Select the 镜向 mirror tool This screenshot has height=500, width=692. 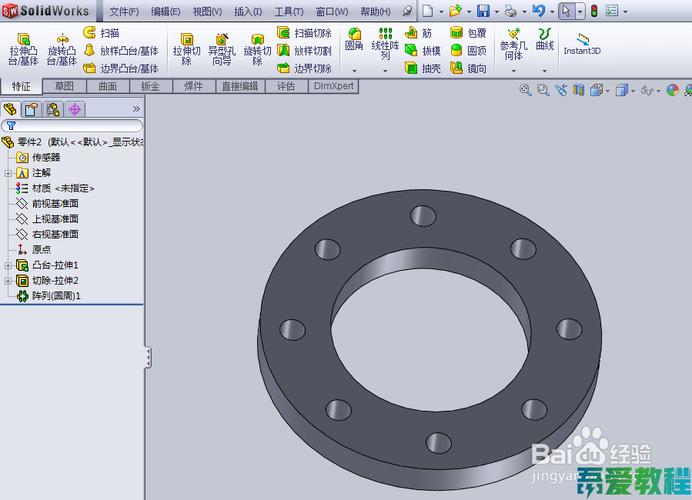pyautogui.click(x=468, y=68)
